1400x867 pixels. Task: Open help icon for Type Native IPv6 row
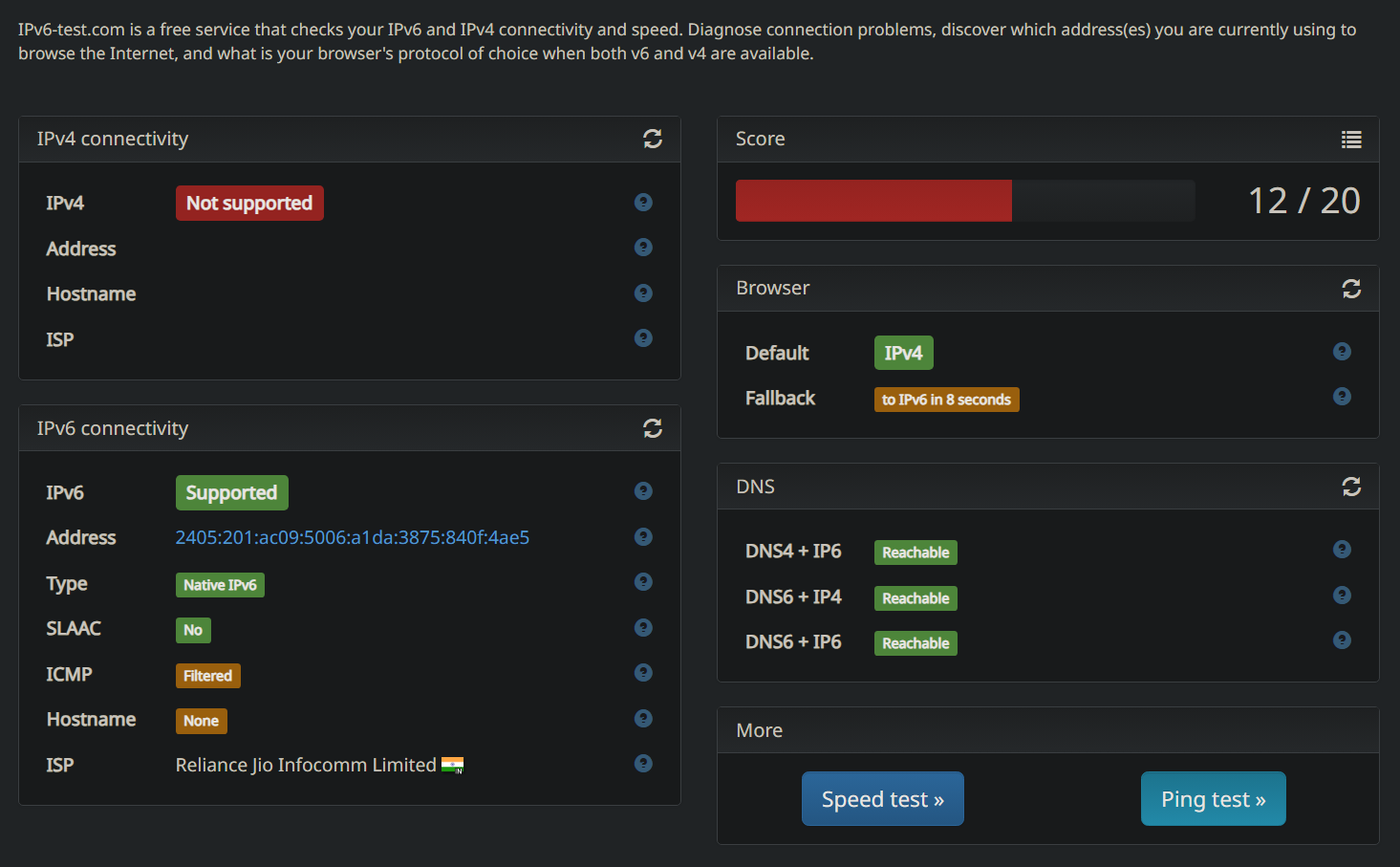click(643, 581)
